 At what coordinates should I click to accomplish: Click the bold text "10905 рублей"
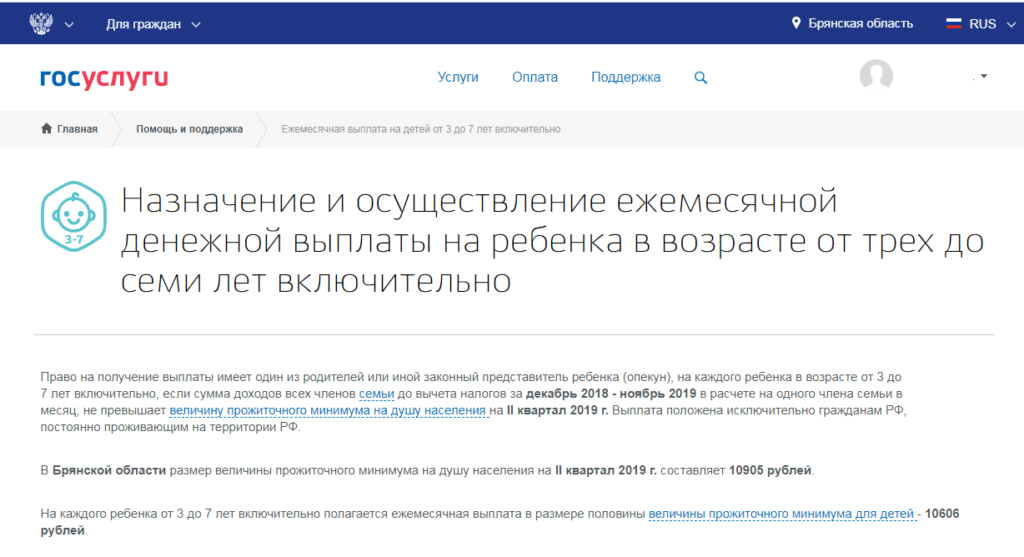770,470
